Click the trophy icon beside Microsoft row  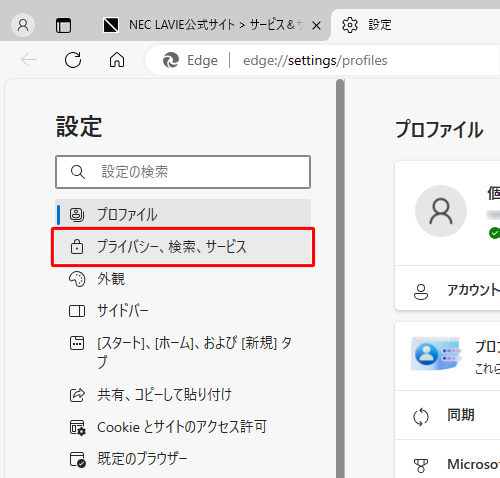click(421, 466)
